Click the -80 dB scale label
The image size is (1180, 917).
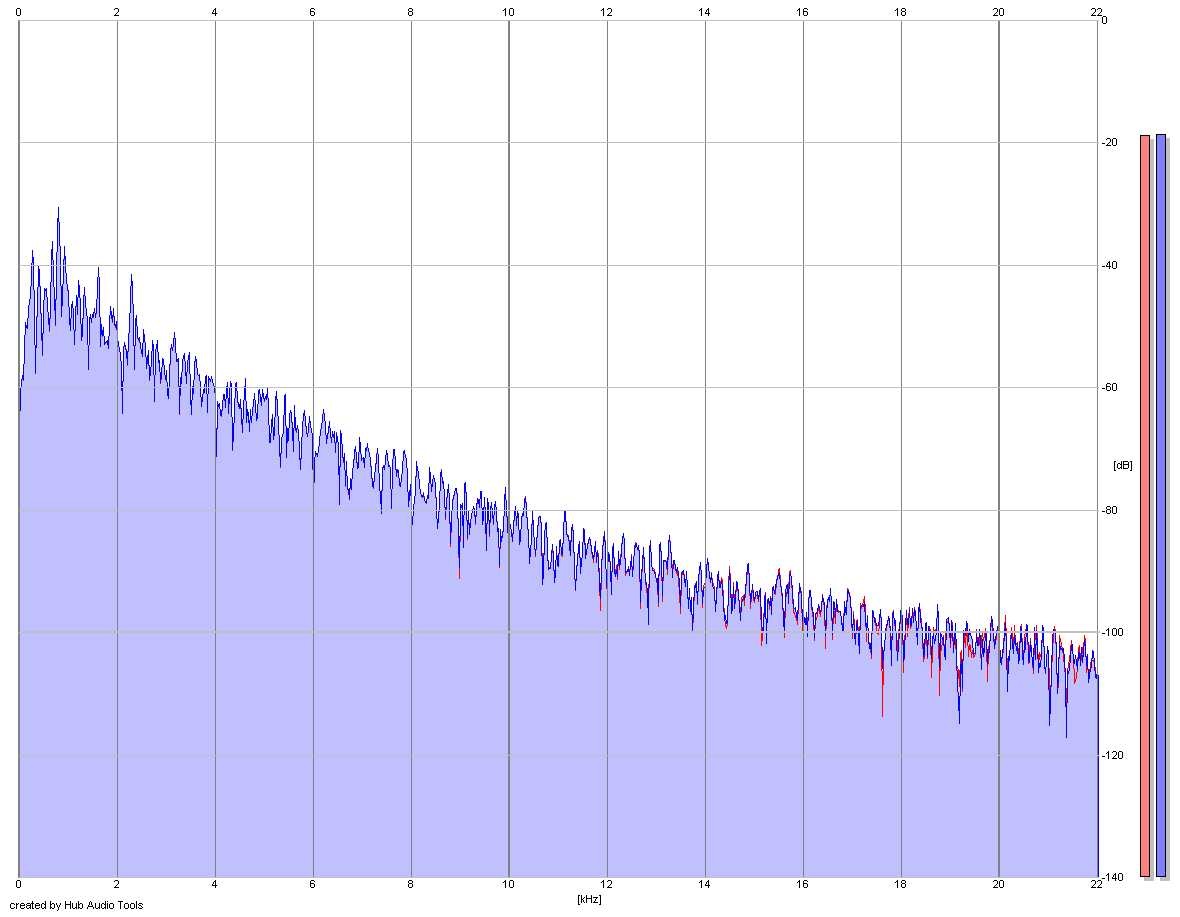(1109, 511)
